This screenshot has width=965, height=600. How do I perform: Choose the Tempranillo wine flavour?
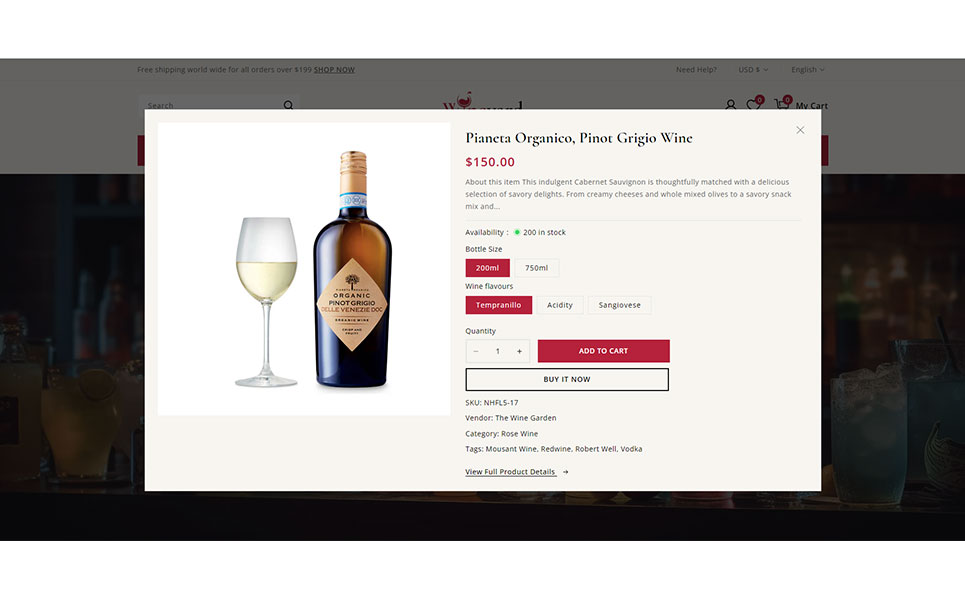(x=499, y=305)
